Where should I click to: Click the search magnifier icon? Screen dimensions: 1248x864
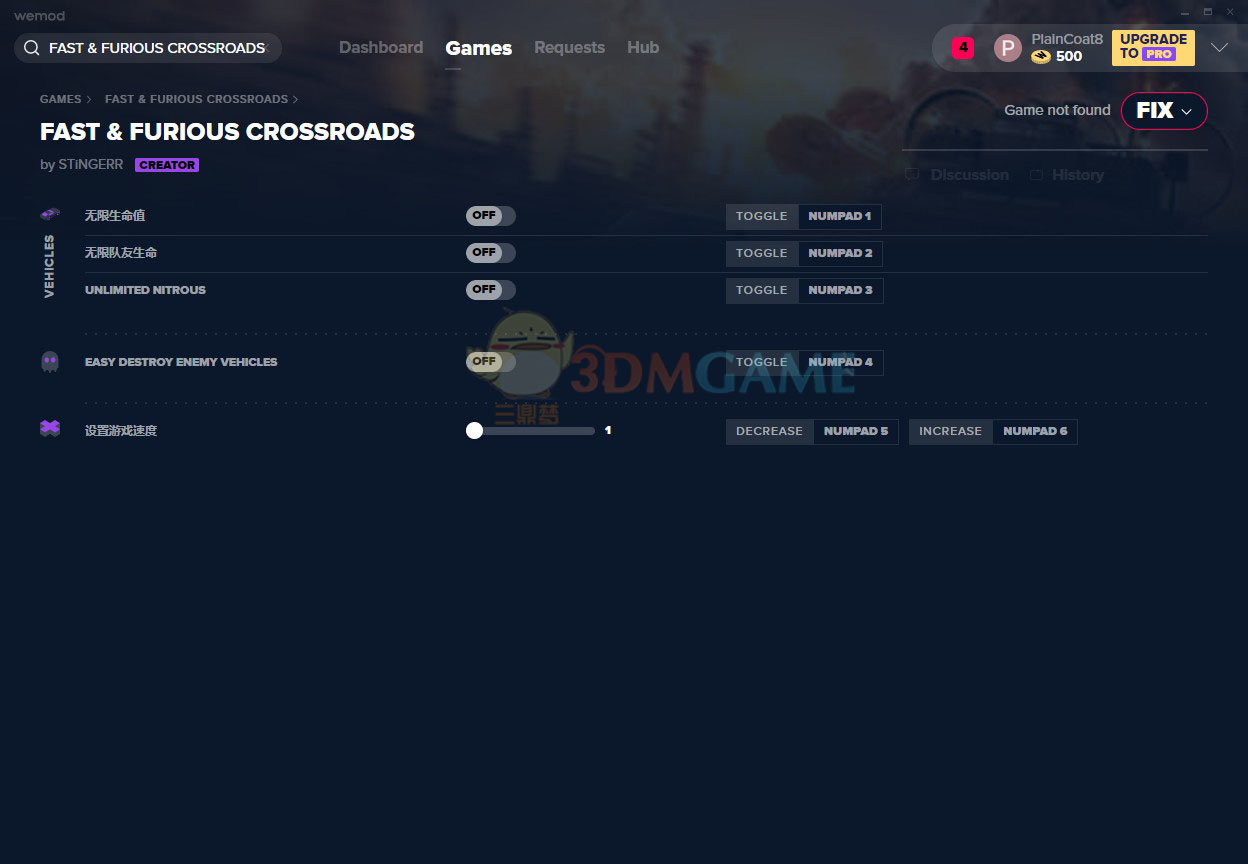pos(32,48)
